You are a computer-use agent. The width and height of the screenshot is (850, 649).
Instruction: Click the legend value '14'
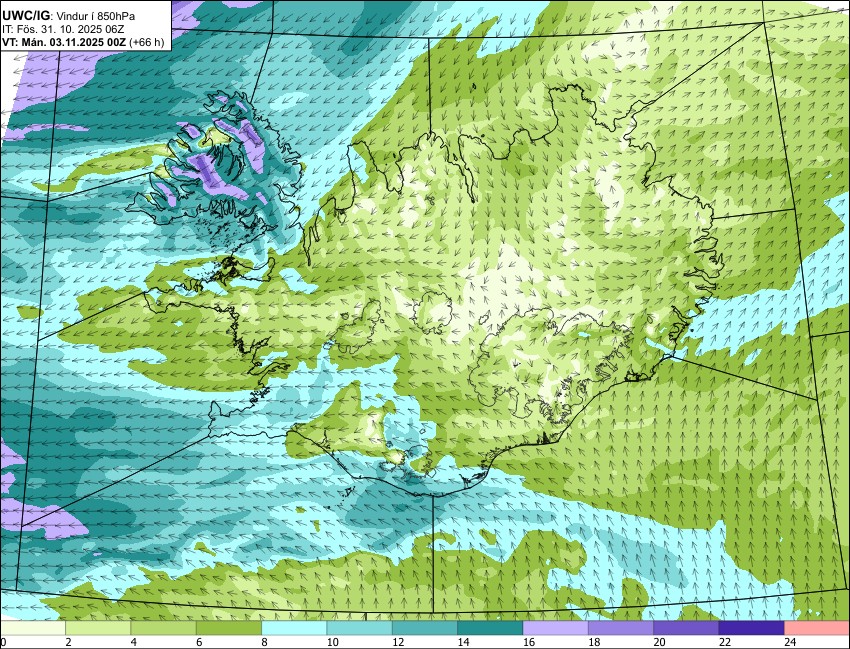tap(463, 642)
